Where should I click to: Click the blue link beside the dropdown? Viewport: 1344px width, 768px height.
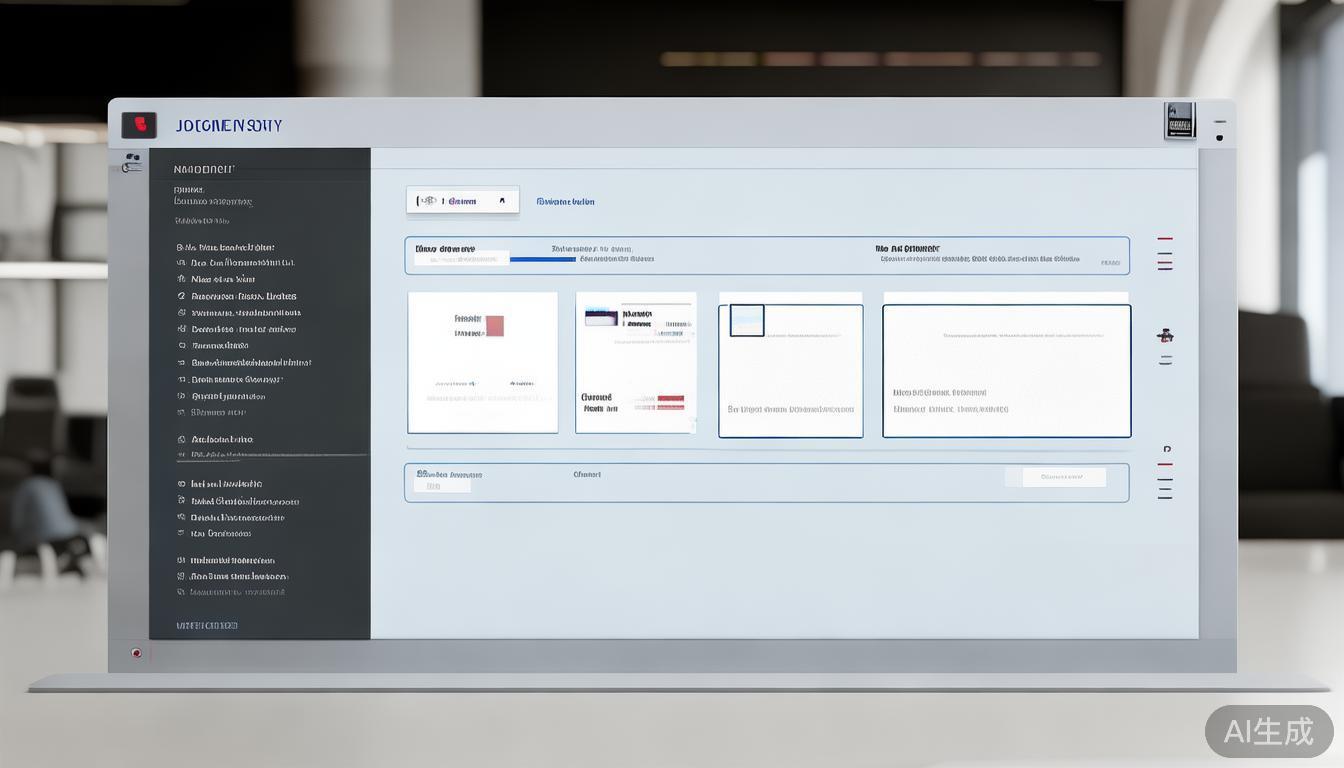pos(565,202)
